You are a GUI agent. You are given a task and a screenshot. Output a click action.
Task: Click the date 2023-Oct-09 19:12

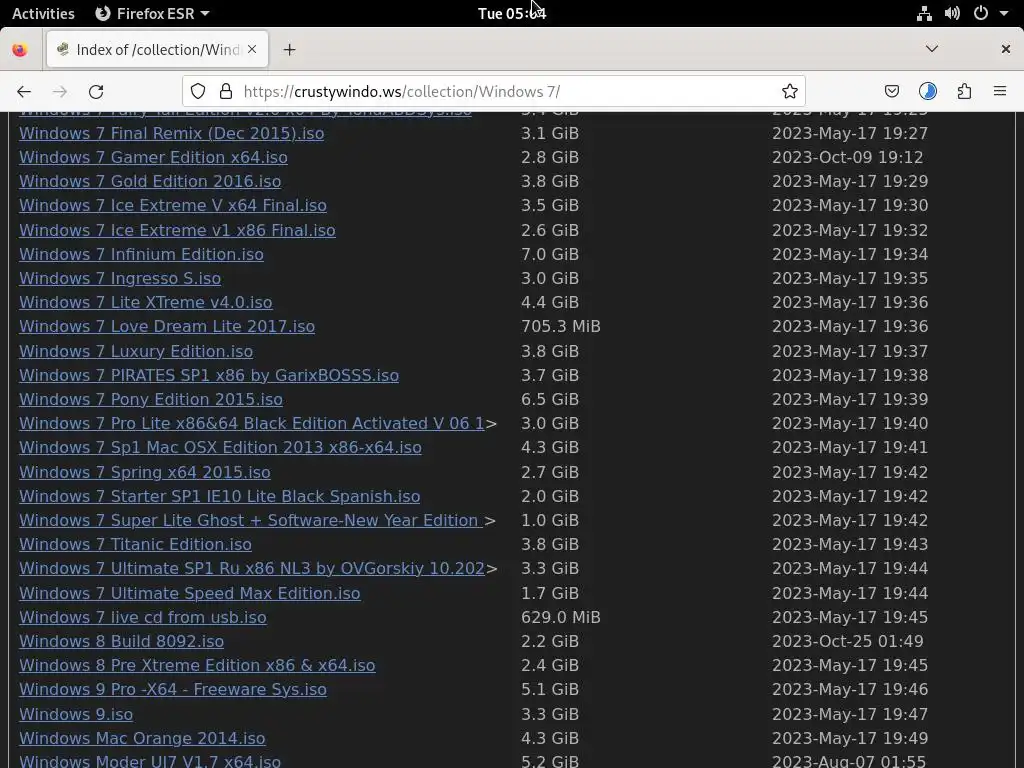(x=848, y=157)
